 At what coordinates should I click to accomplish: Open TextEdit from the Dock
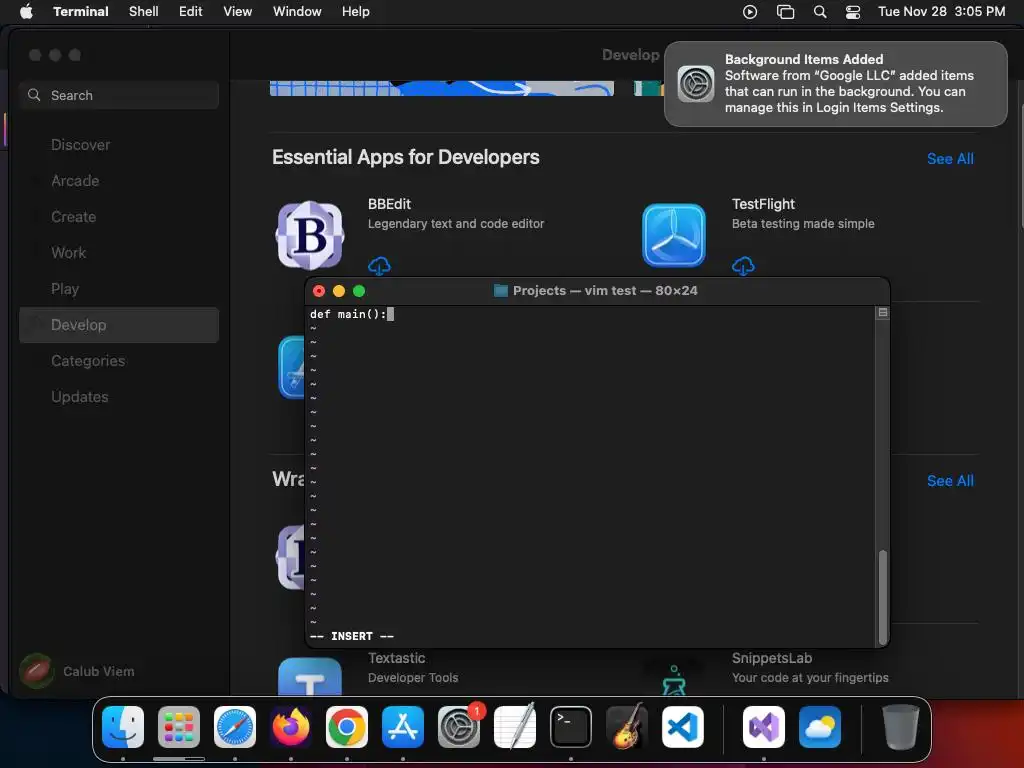point(515,727)
